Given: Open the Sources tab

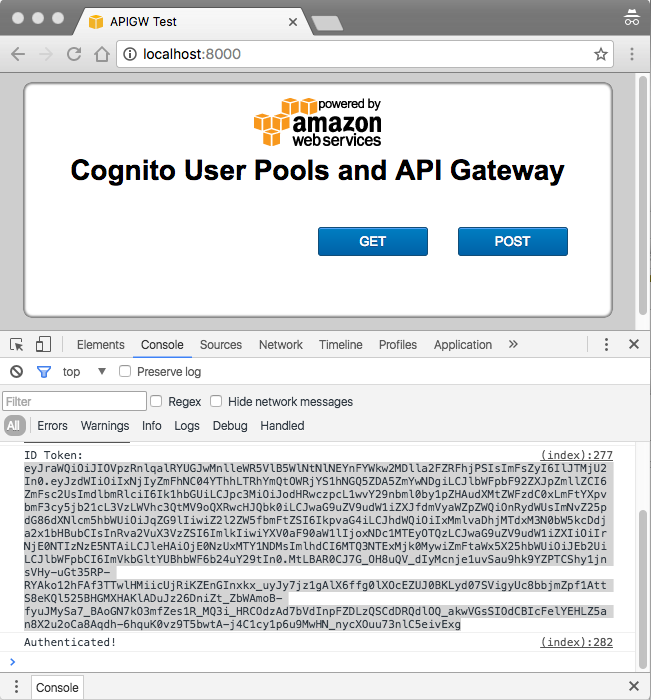Looking at the screenshot, I should (221, 345).
